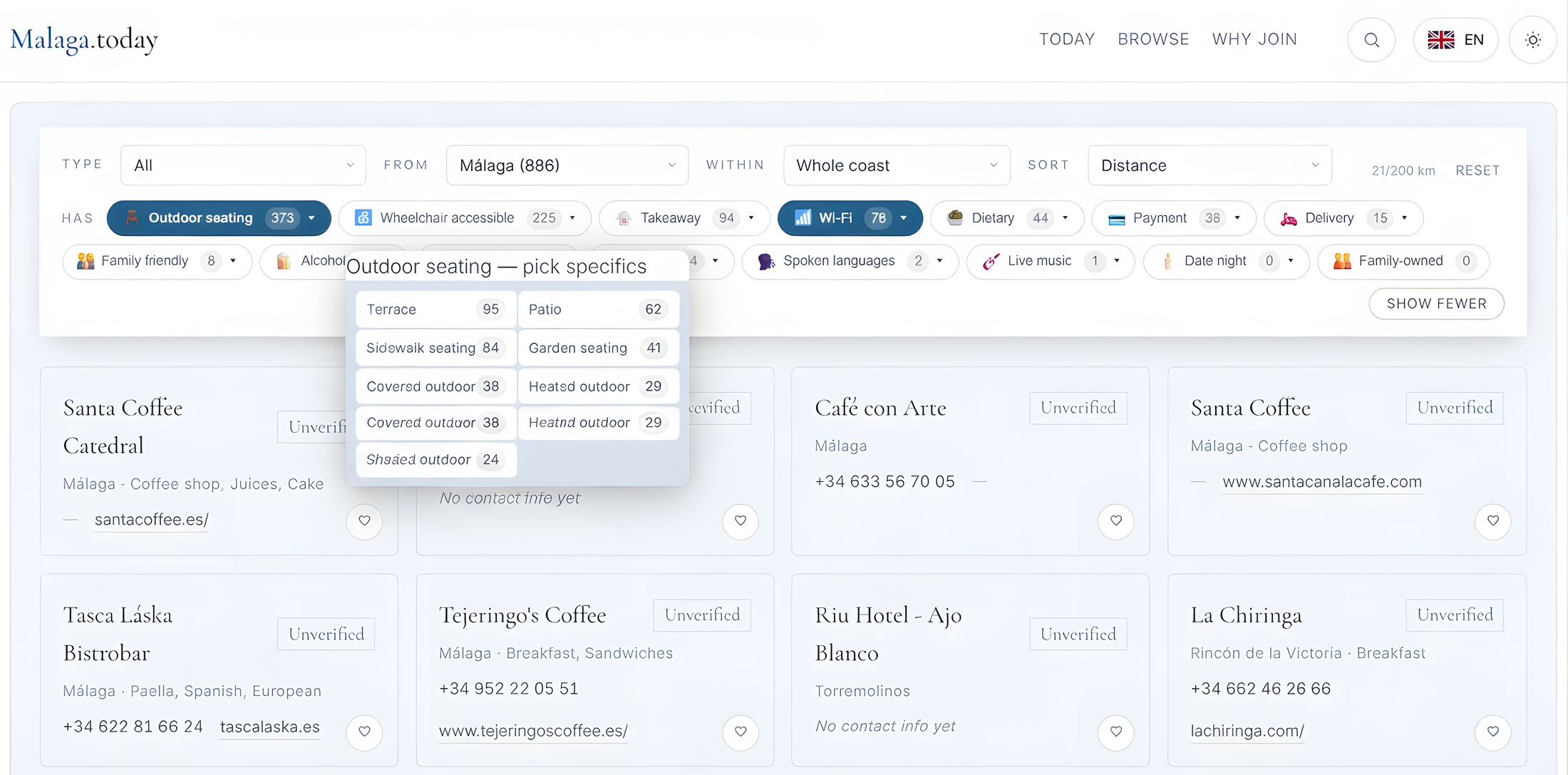
Task: Click heart icon above Tejeringo's Coffee card
Action: 741,520
